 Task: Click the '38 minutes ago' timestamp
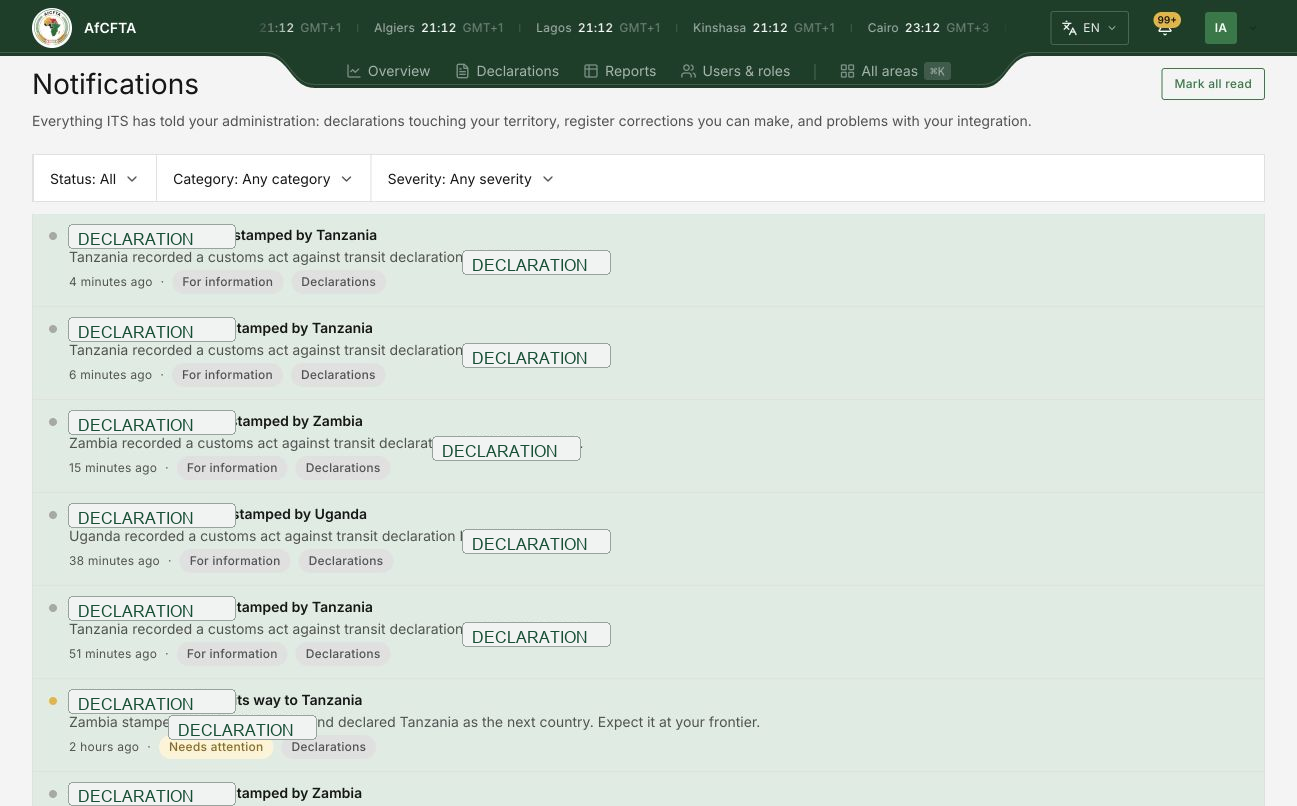coord(114,561)
